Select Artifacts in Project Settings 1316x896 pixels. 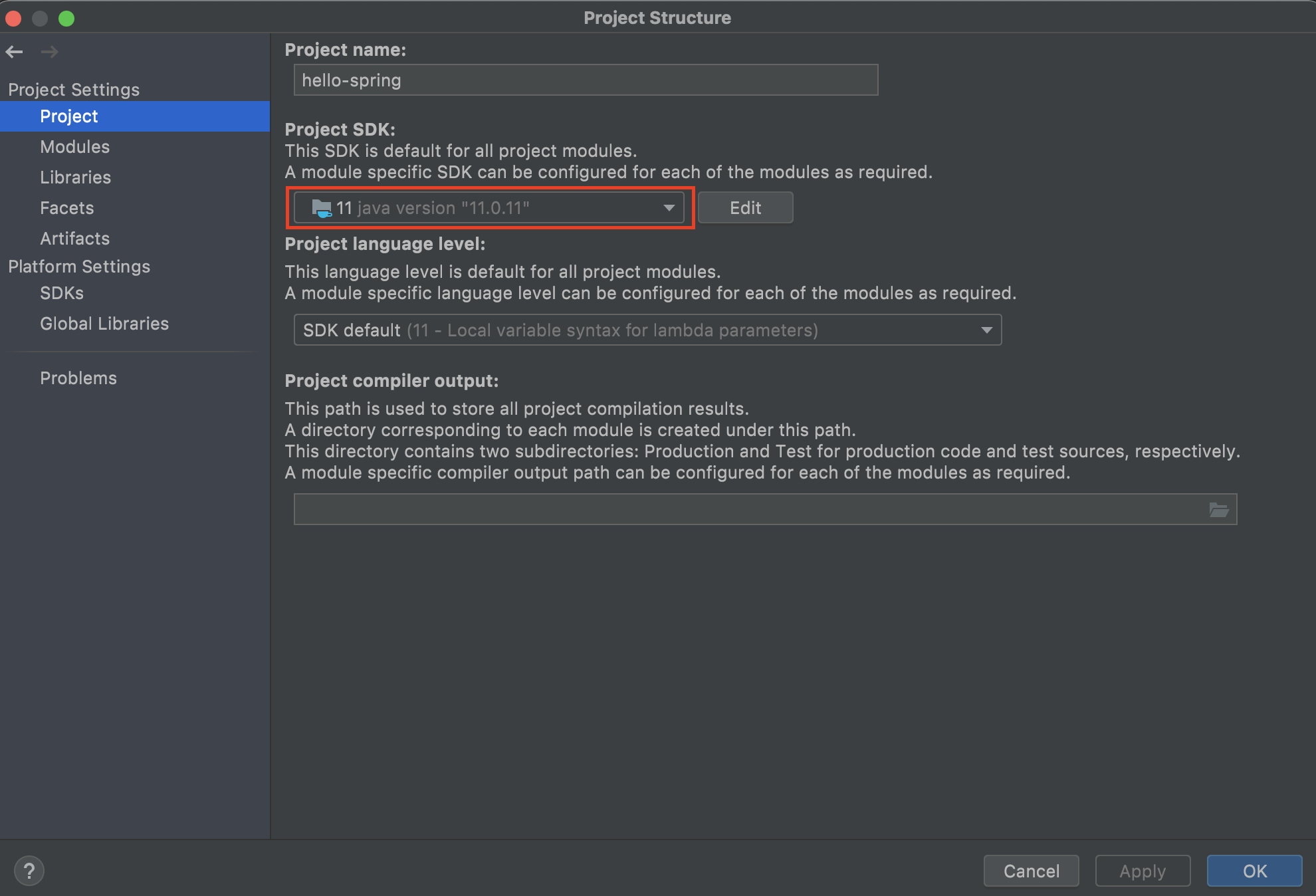[x=74, y=239]
